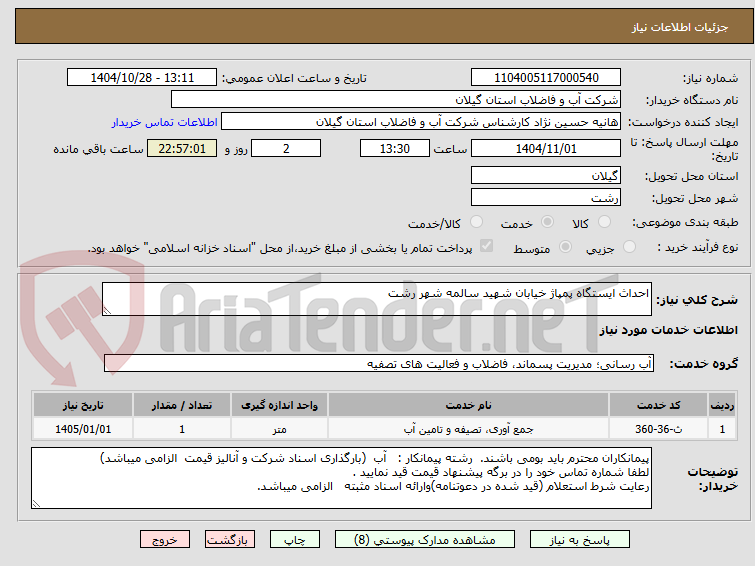755x566 pixels.
Task: Select the جزیی purchase type radio
Action: coord(629,247)
